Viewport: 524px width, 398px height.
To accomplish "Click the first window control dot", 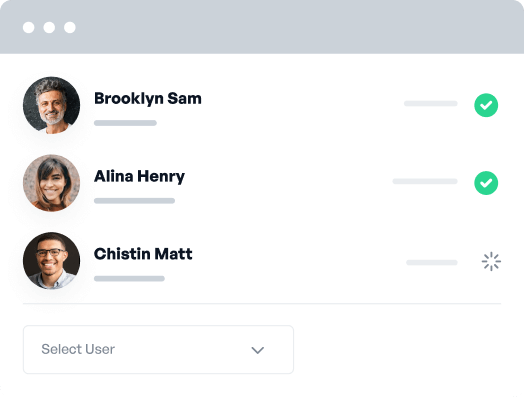I will pyautogui.click(x=29, y=27).
